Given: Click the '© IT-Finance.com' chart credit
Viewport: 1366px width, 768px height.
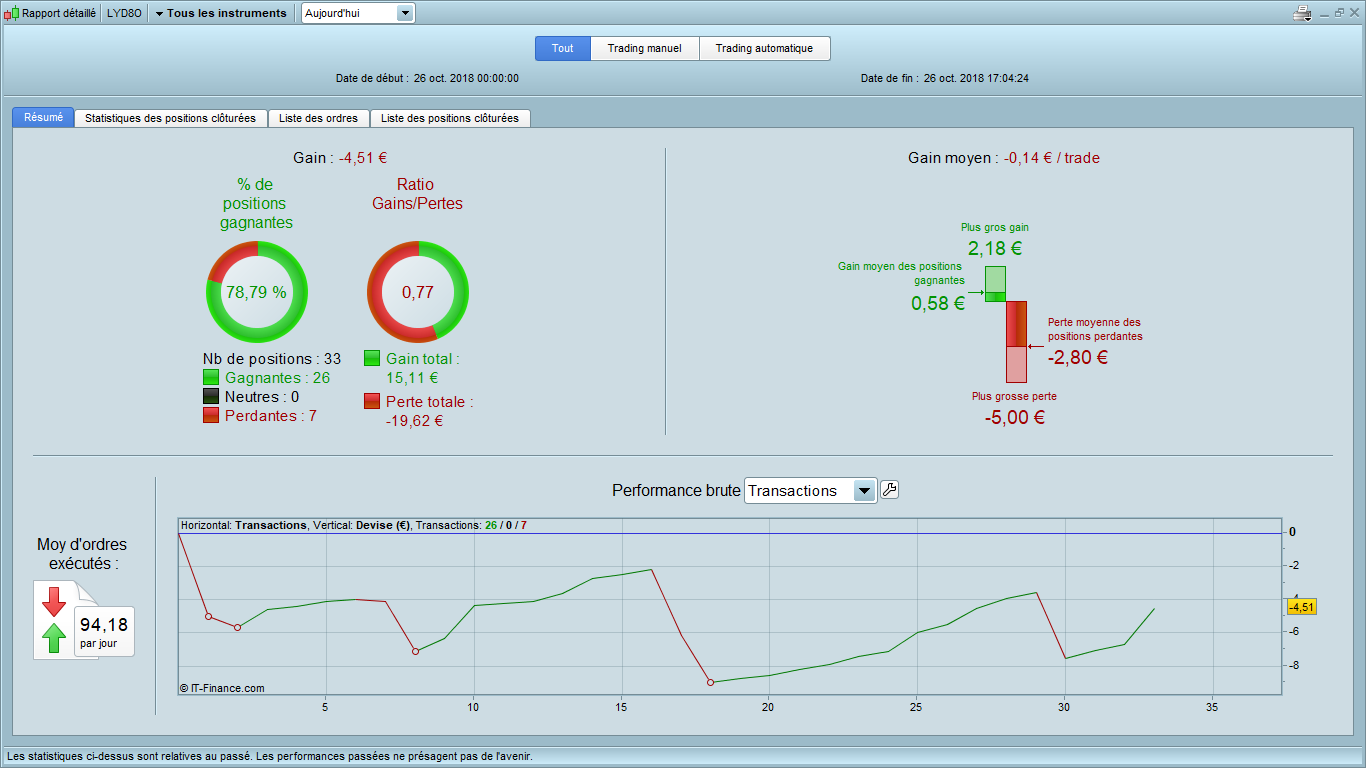Looking at the screenshot, I should click(x=222, y=688).
